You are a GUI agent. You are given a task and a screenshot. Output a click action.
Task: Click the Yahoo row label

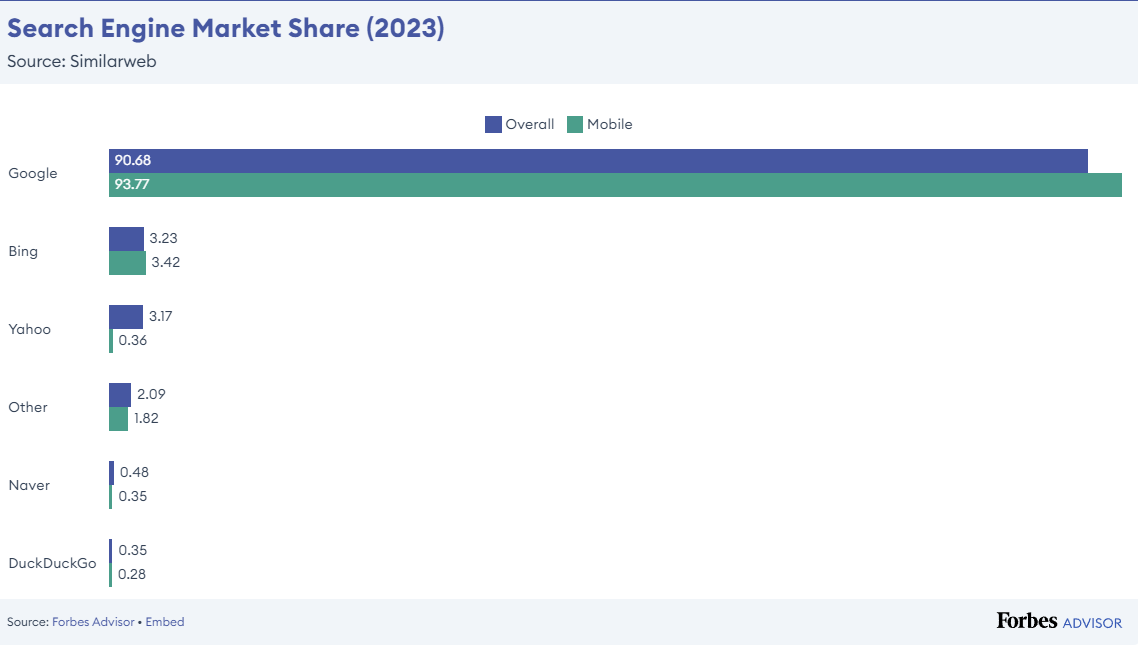point(30,329)
